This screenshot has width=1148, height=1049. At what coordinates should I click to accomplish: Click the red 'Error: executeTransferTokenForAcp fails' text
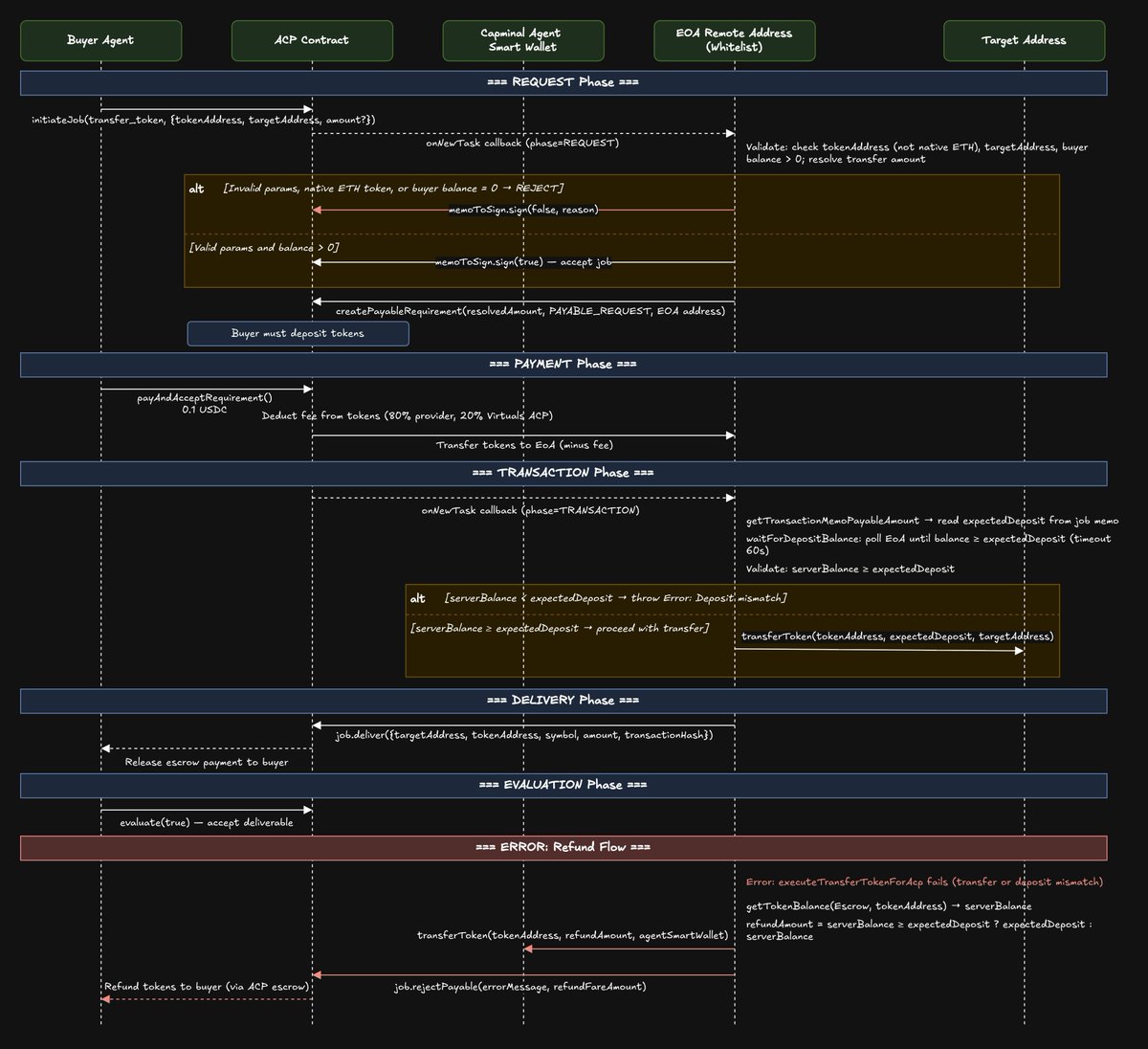[924, 882]
